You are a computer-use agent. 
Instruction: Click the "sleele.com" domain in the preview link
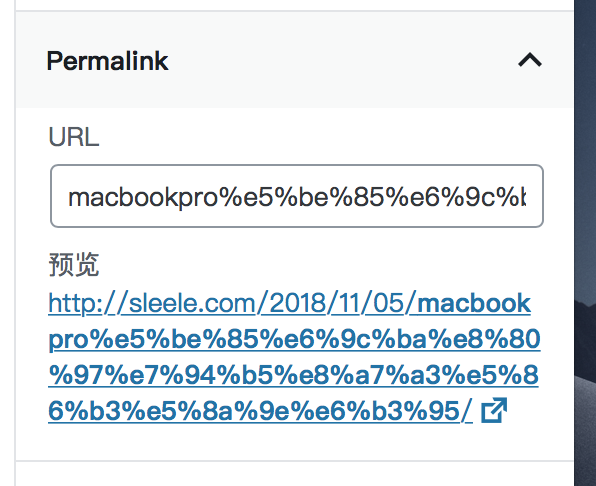[193, 303]
